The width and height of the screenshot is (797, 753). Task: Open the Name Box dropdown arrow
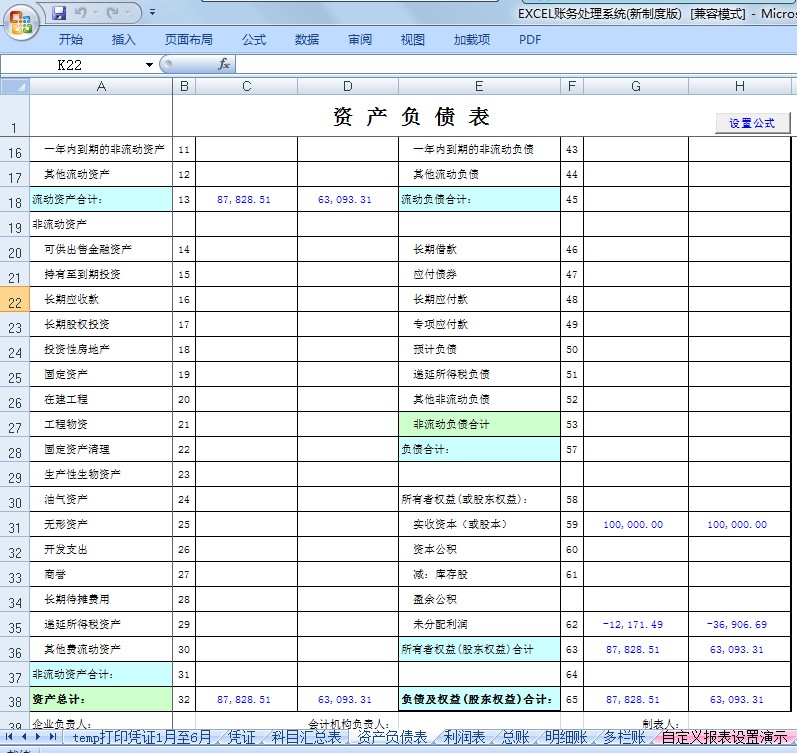point(150,65)
